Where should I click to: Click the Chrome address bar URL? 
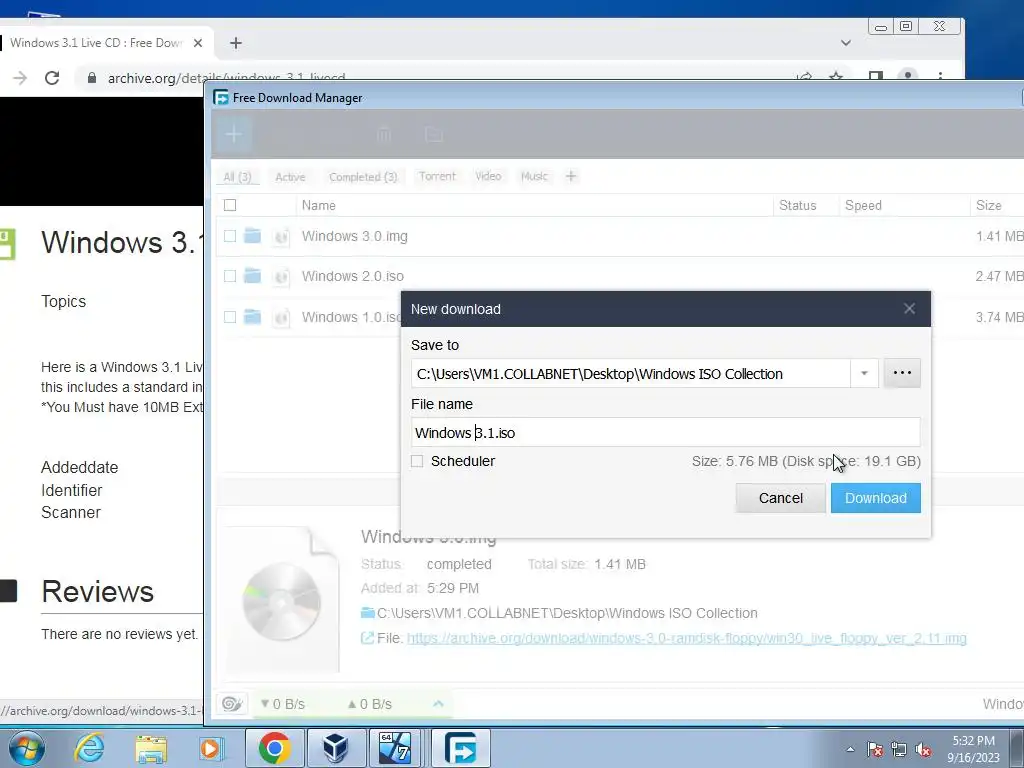(226, 78)
